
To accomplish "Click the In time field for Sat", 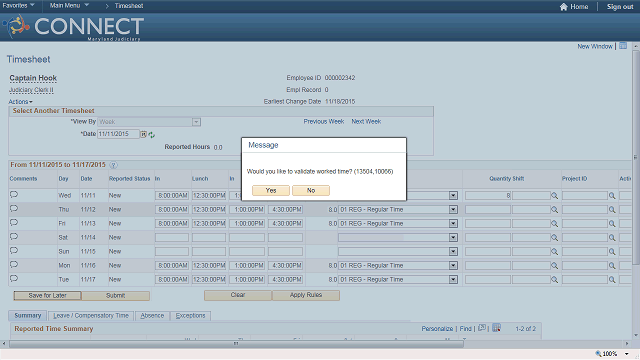I will [172, 238].
